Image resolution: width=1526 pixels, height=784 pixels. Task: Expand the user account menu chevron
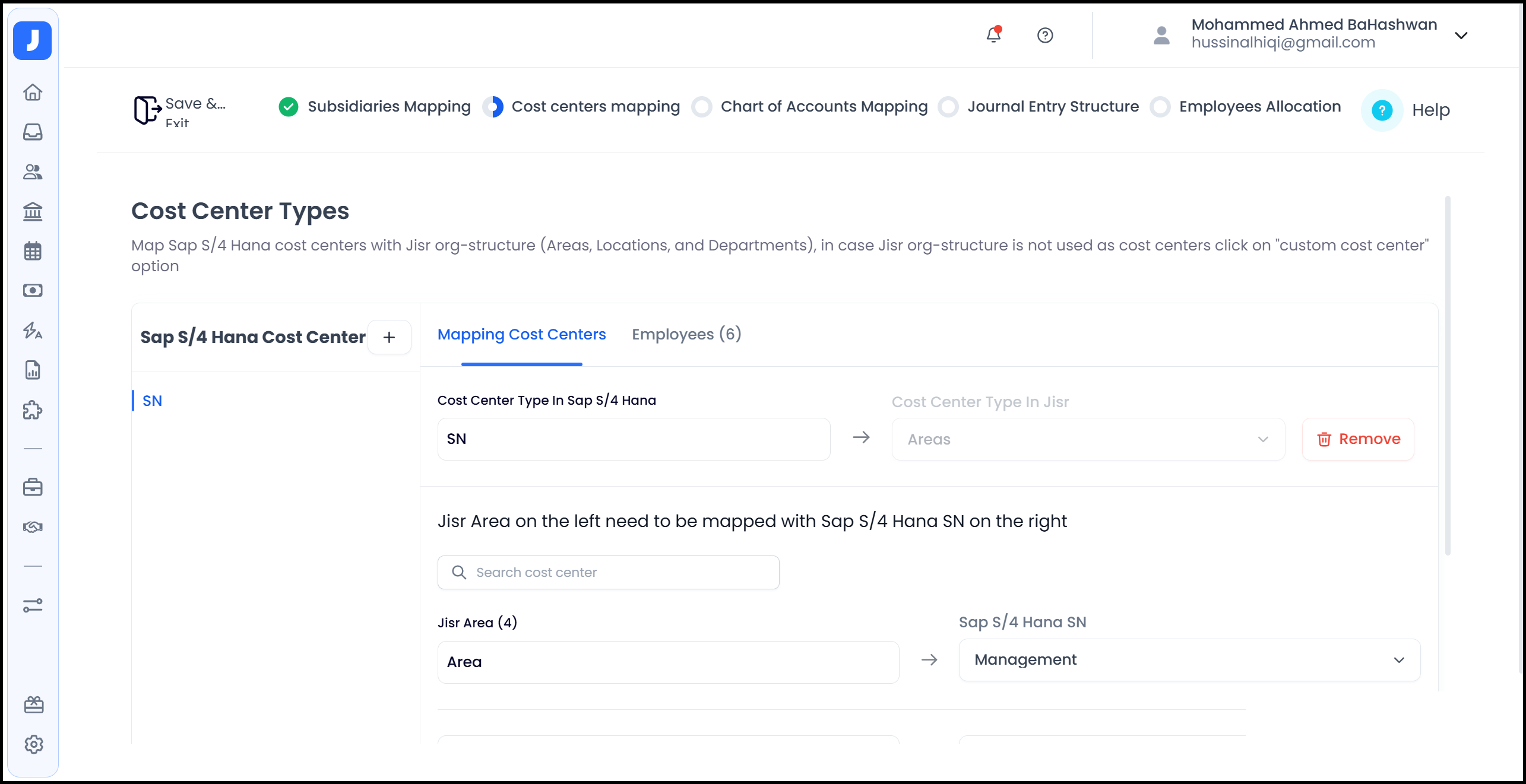pos(1461,35)
